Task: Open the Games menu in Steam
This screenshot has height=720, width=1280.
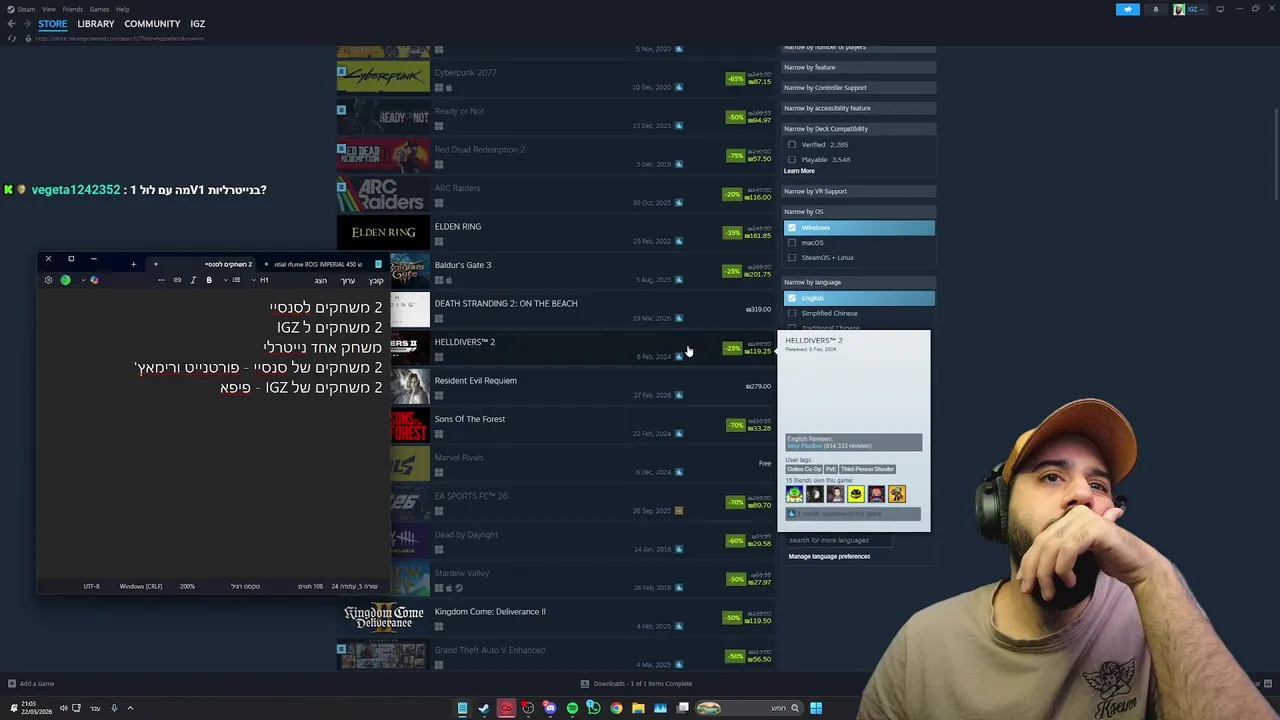Action: [x=99, y=9]
